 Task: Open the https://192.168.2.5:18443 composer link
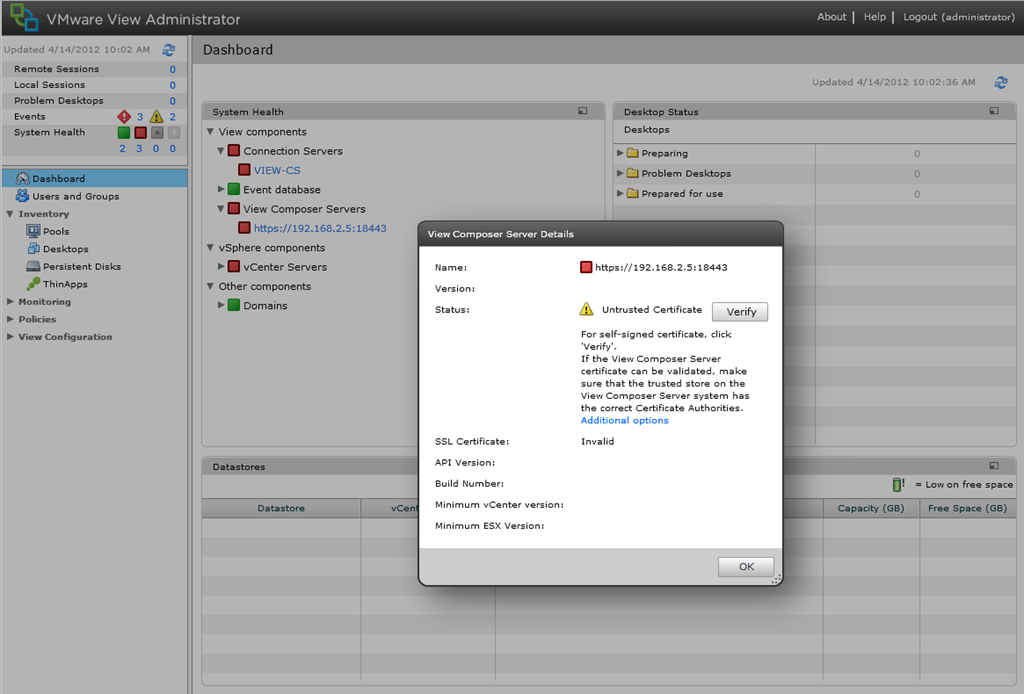coord(320,229)
